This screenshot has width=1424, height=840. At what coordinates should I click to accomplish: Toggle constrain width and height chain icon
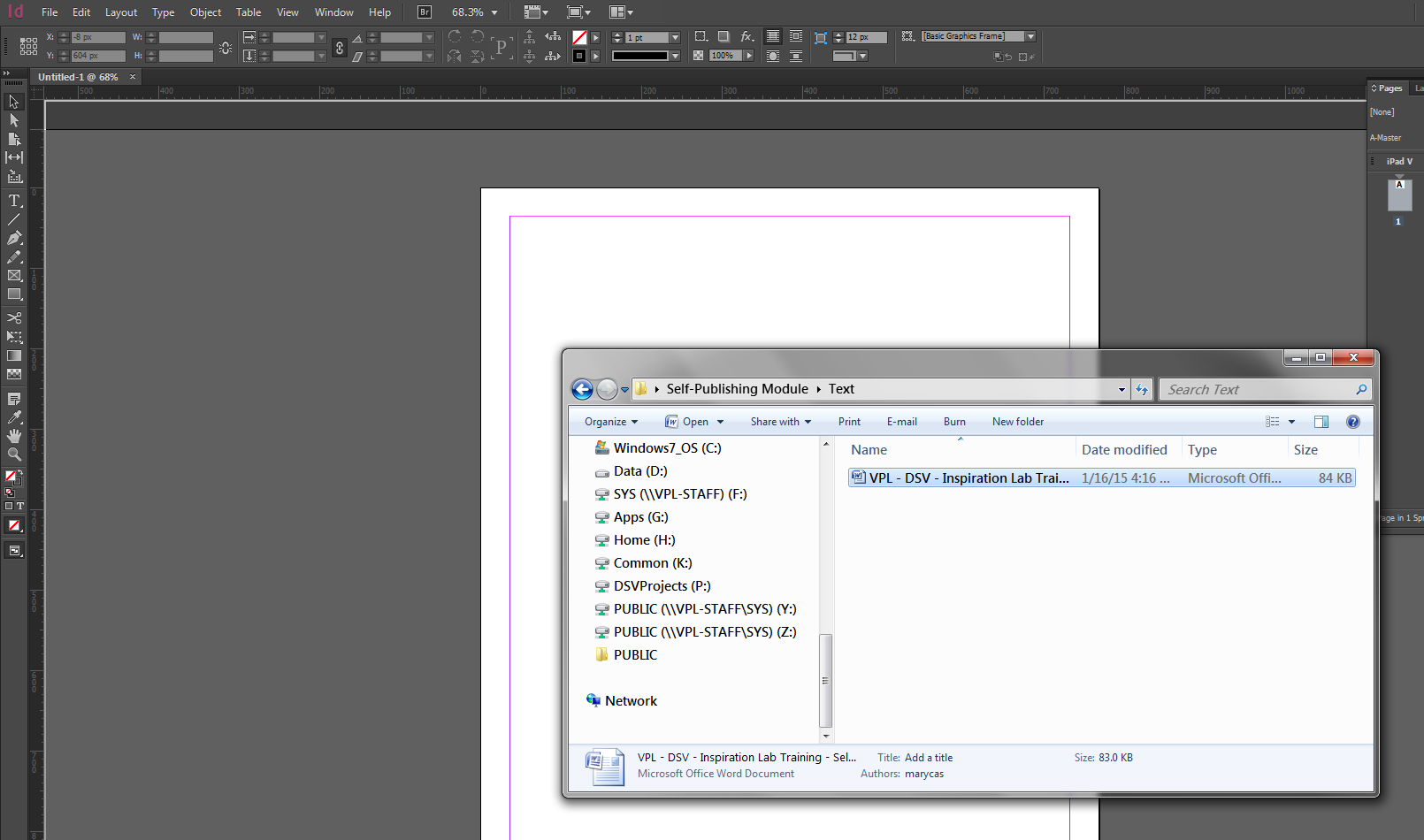[226, 48]
